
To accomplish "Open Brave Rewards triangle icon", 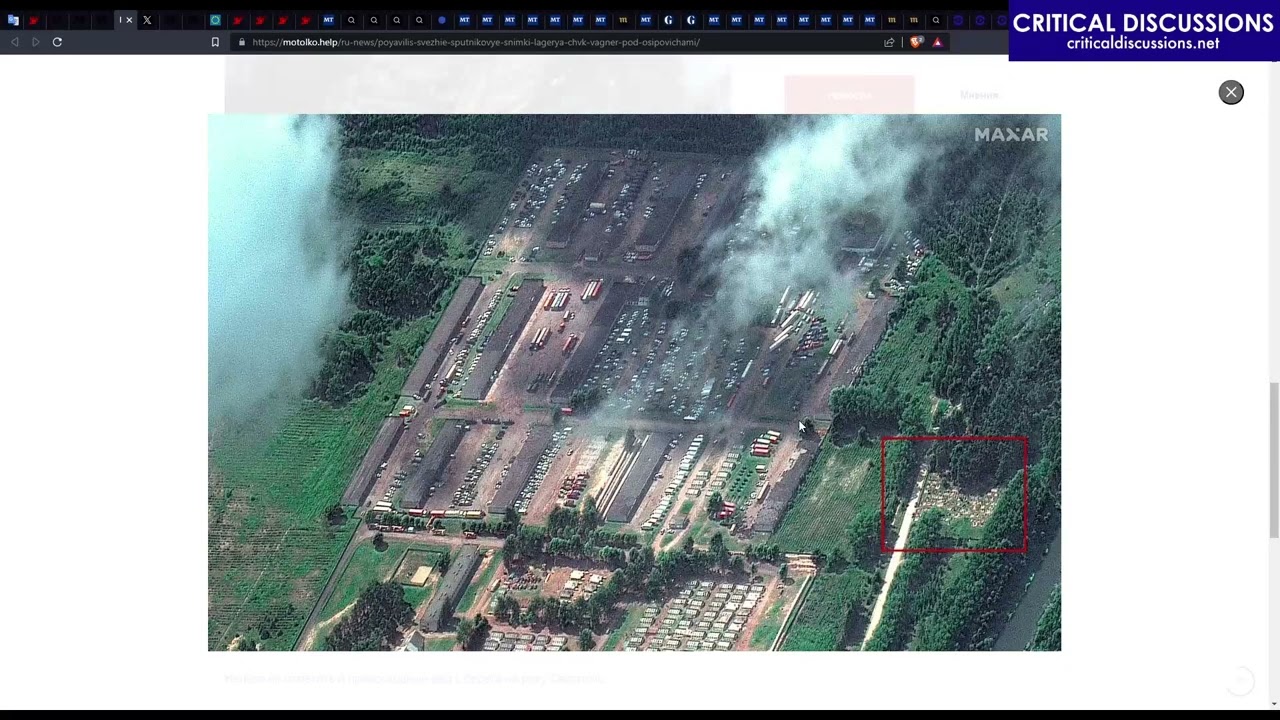I will (937, 42).
